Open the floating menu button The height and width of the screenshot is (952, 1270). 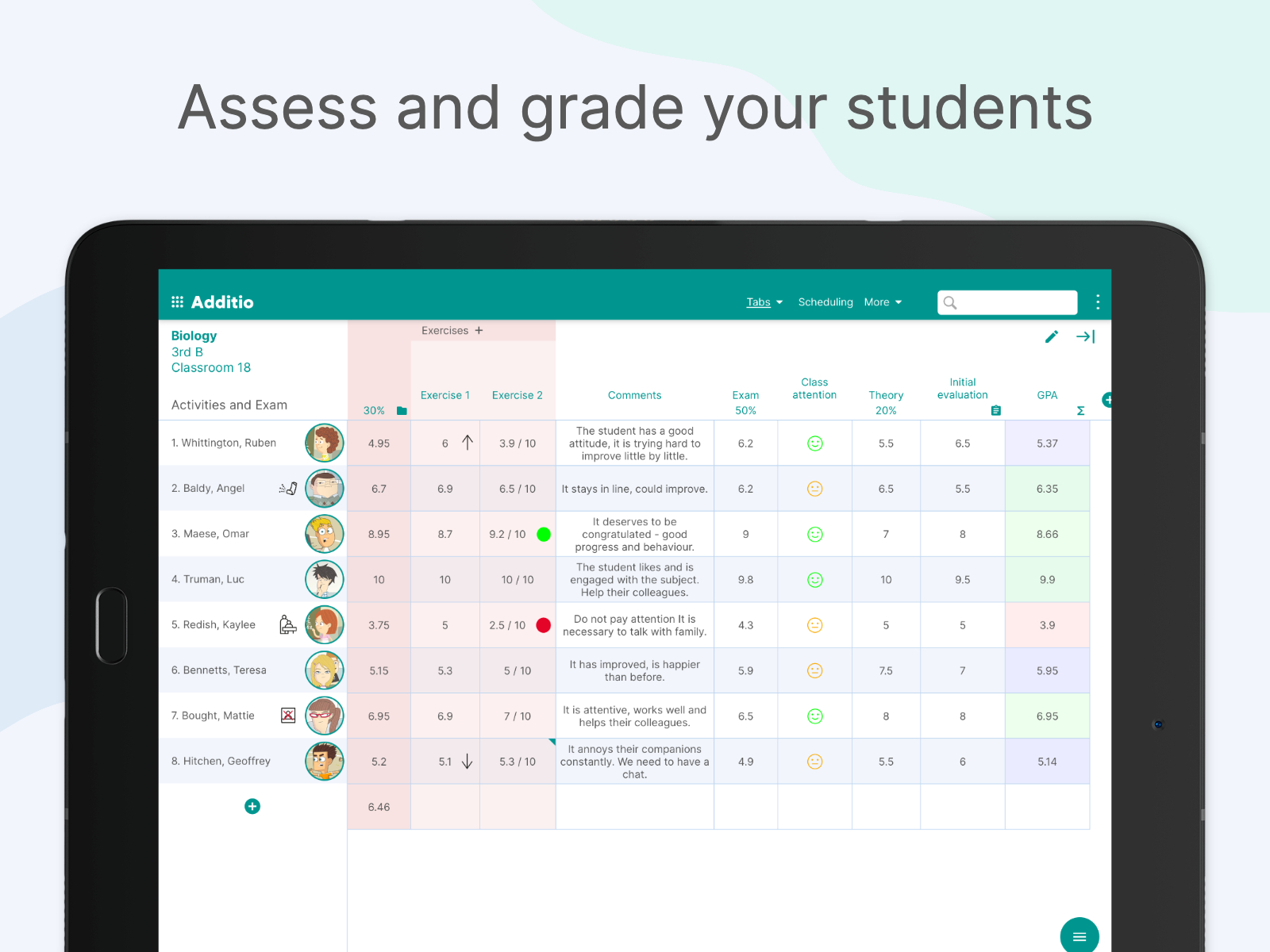1079,936
